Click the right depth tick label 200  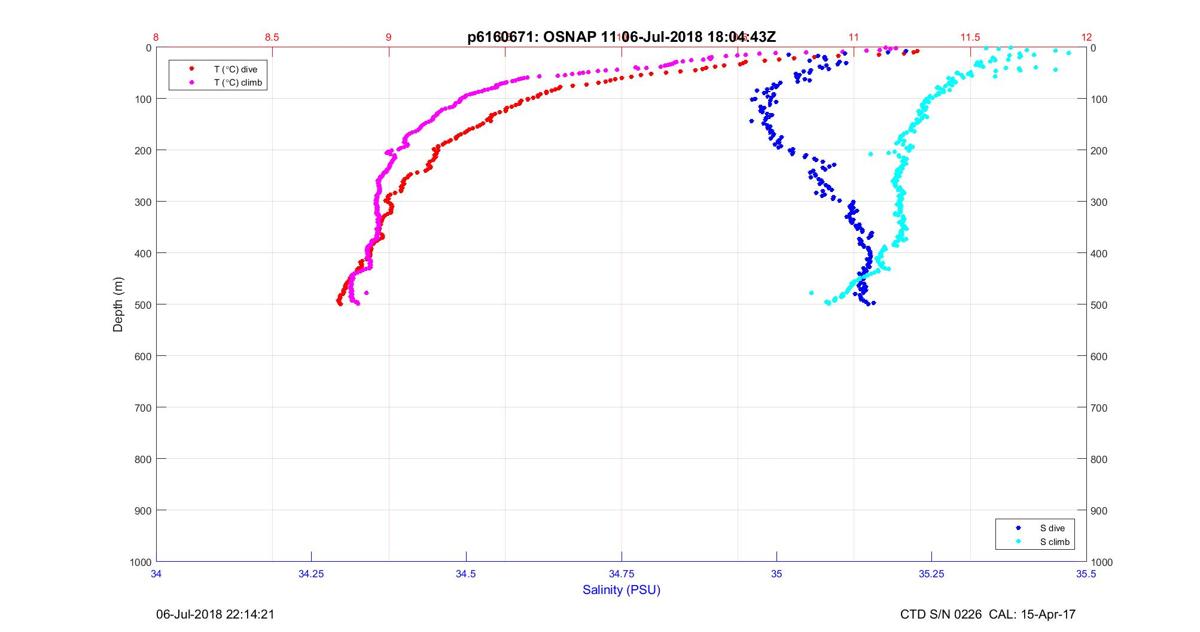click(1100, 151)
